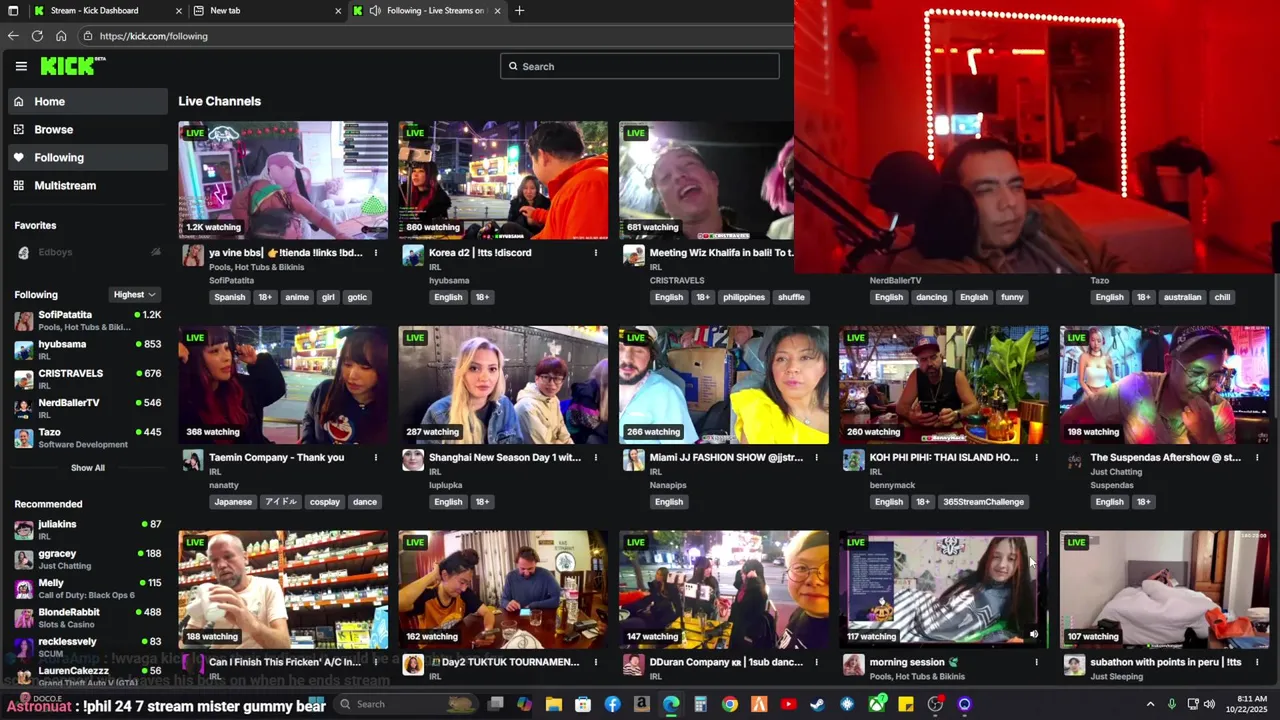Mute the Following tab audio icon

click(375, 11)
